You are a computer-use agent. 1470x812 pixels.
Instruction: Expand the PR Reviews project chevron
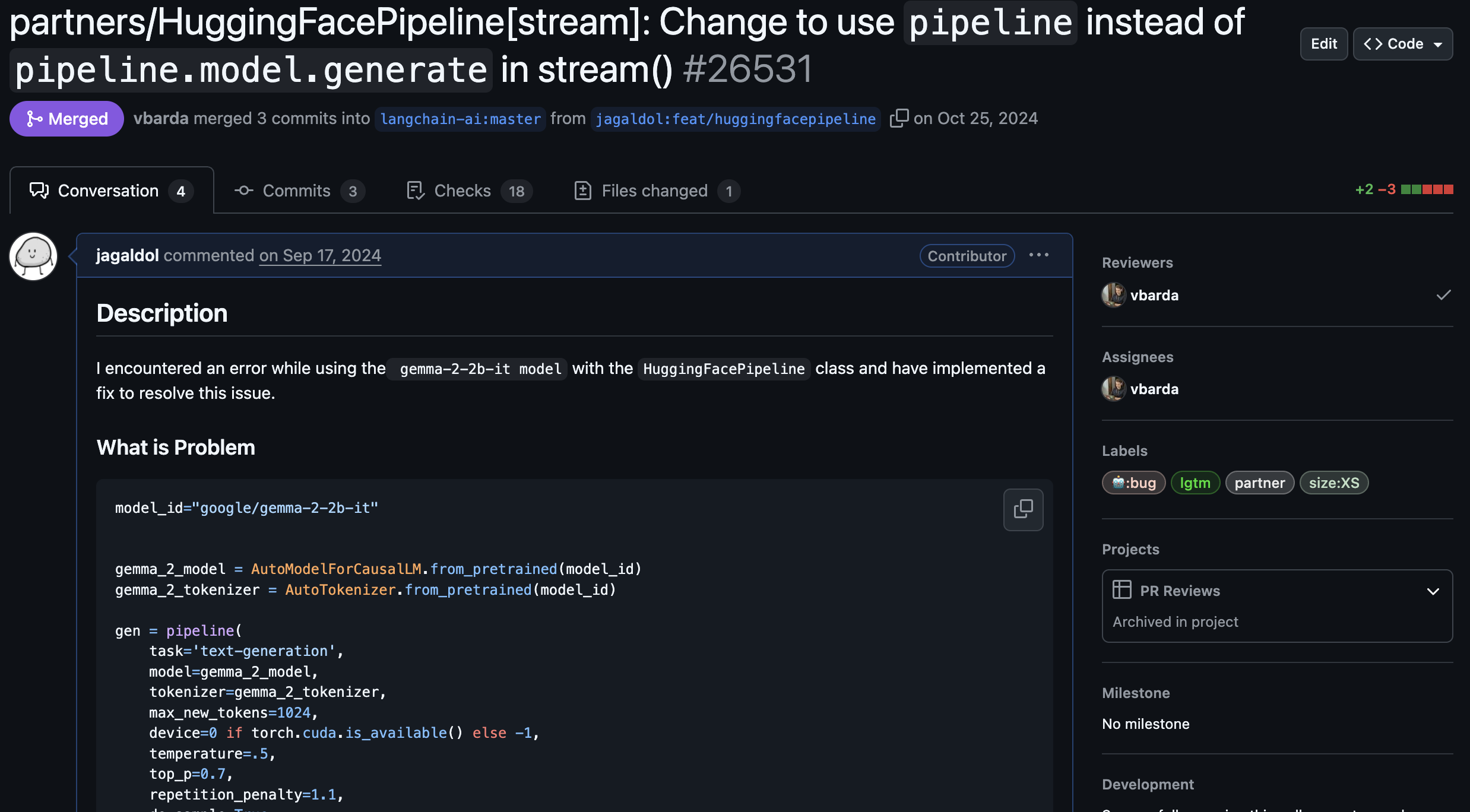coord(1433,591)
